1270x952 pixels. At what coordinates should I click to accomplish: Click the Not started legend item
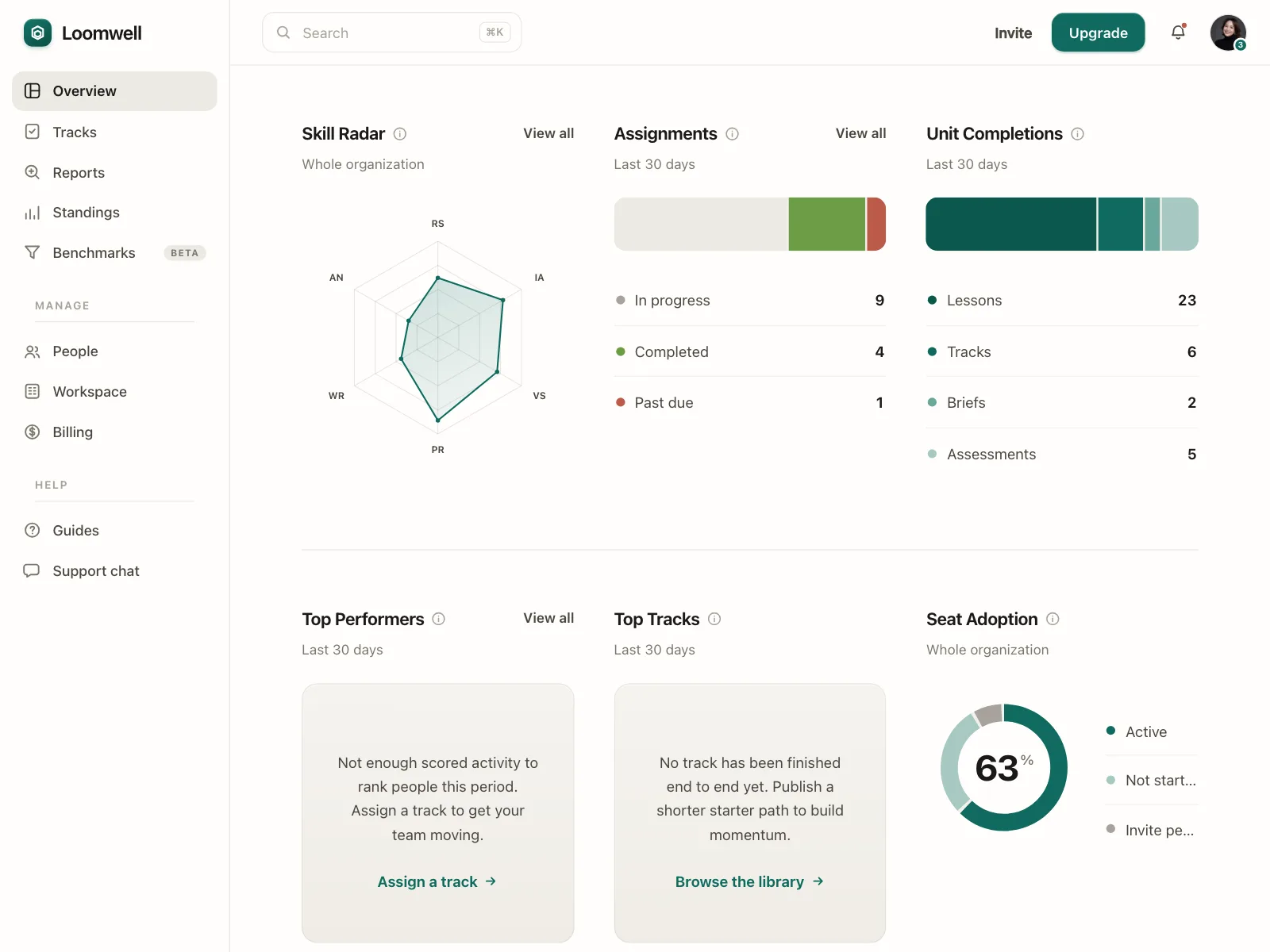tap(1152, 781)
